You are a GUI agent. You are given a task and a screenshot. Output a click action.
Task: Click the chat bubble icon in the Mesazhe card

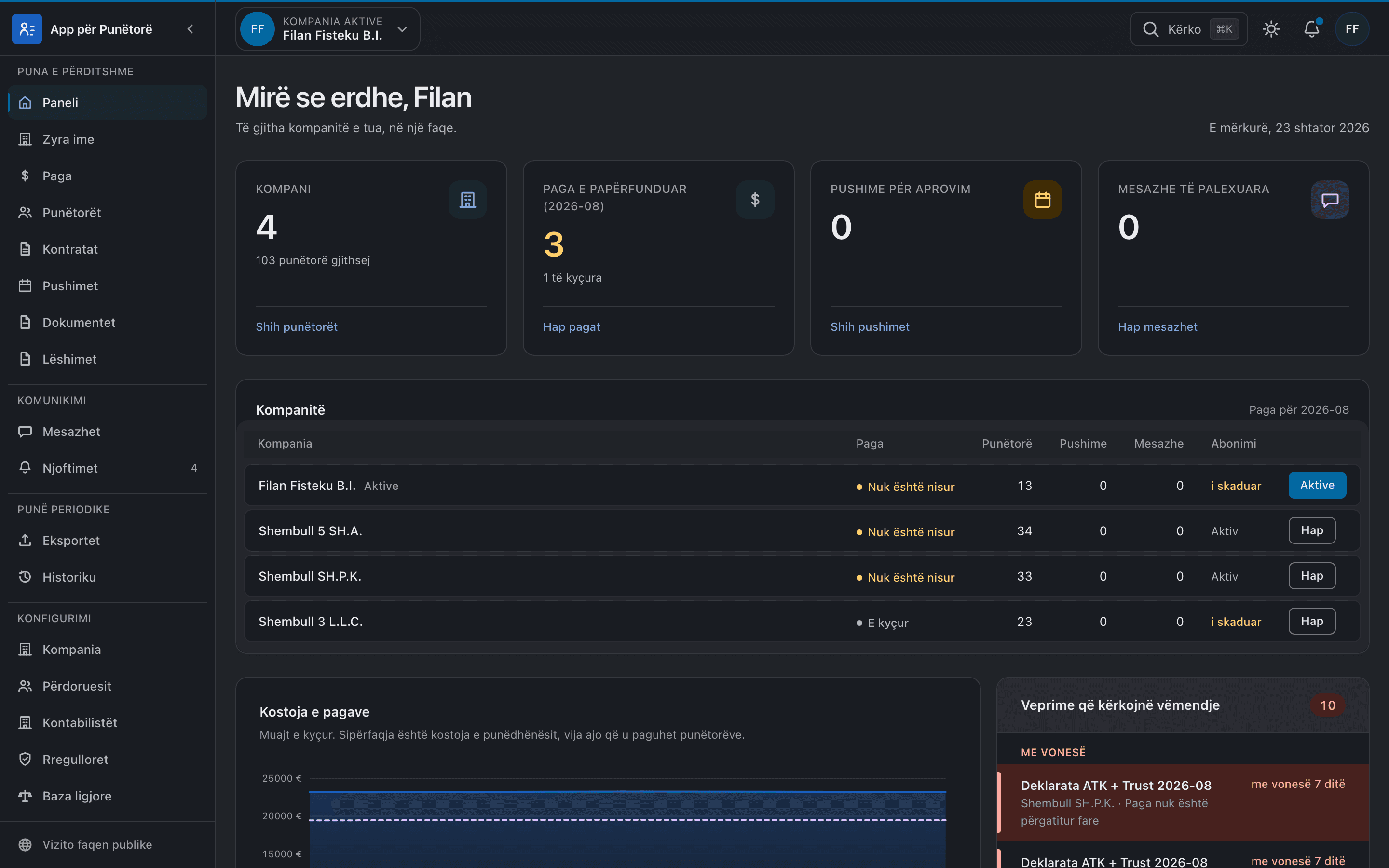(x=1330, y=200)
